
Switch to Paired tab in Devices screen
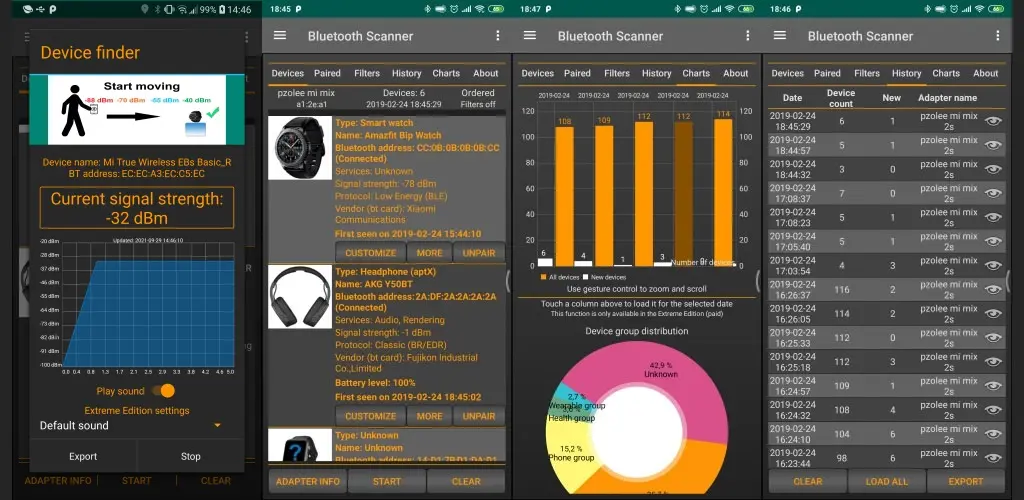pos(327,73)
